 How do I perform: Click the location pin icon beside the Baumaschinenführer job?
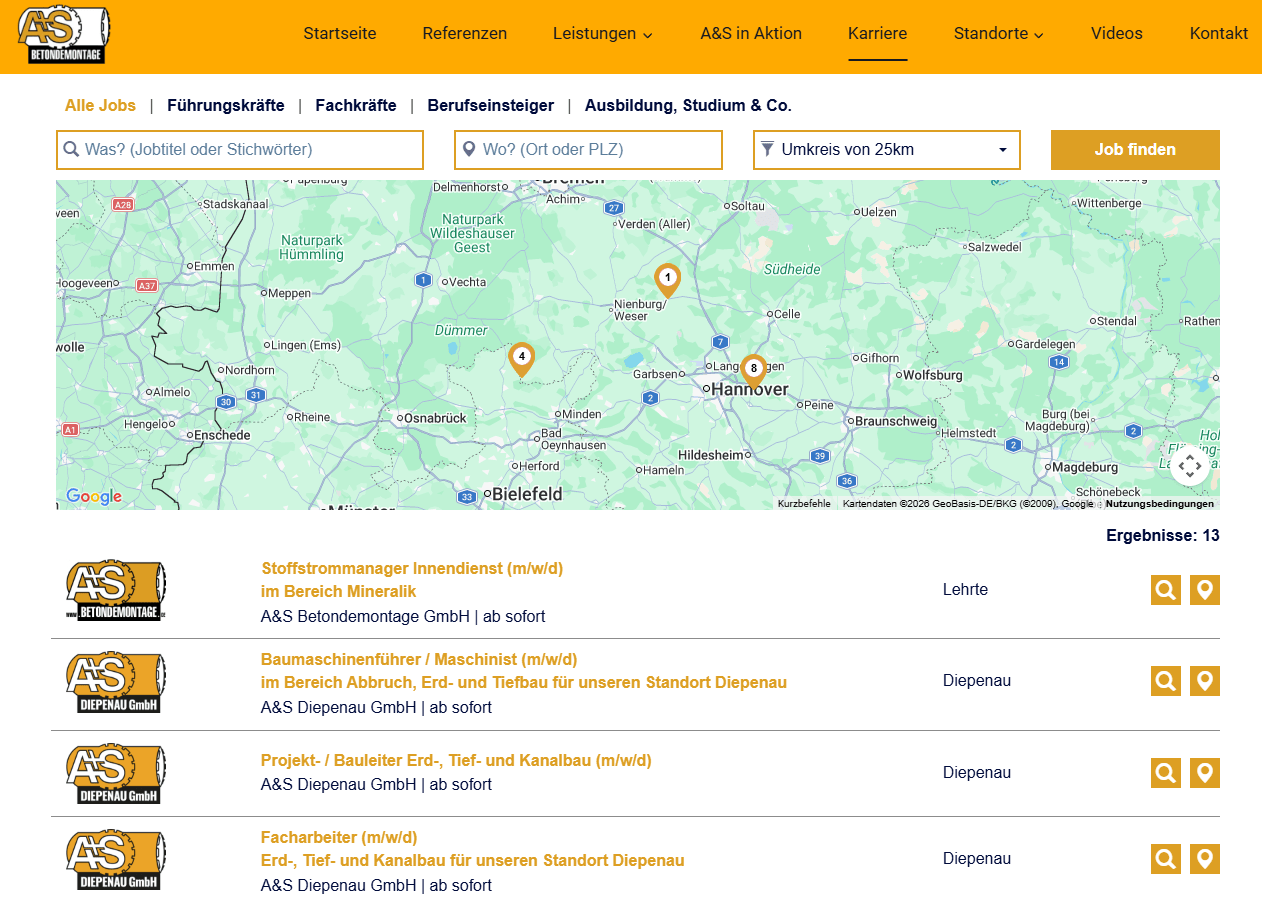click(x=1204, y=681)
